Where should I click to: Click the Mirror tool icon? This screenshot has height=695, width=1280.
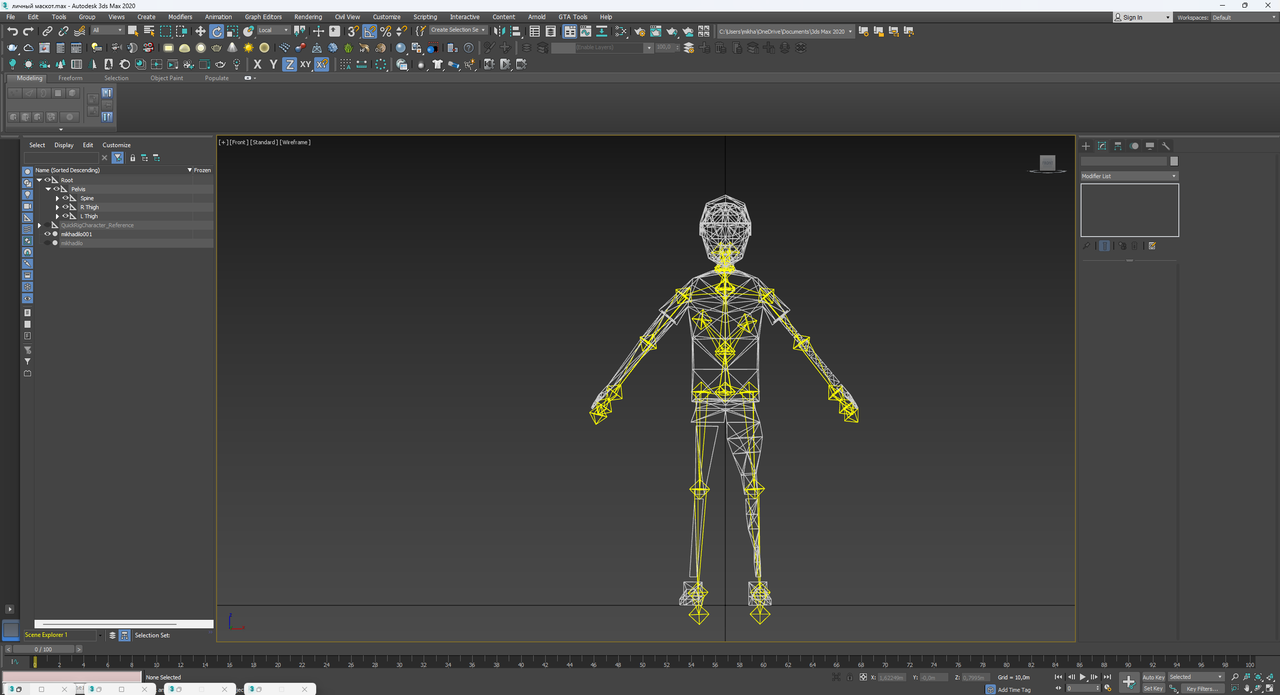click(x=499, y=31)
